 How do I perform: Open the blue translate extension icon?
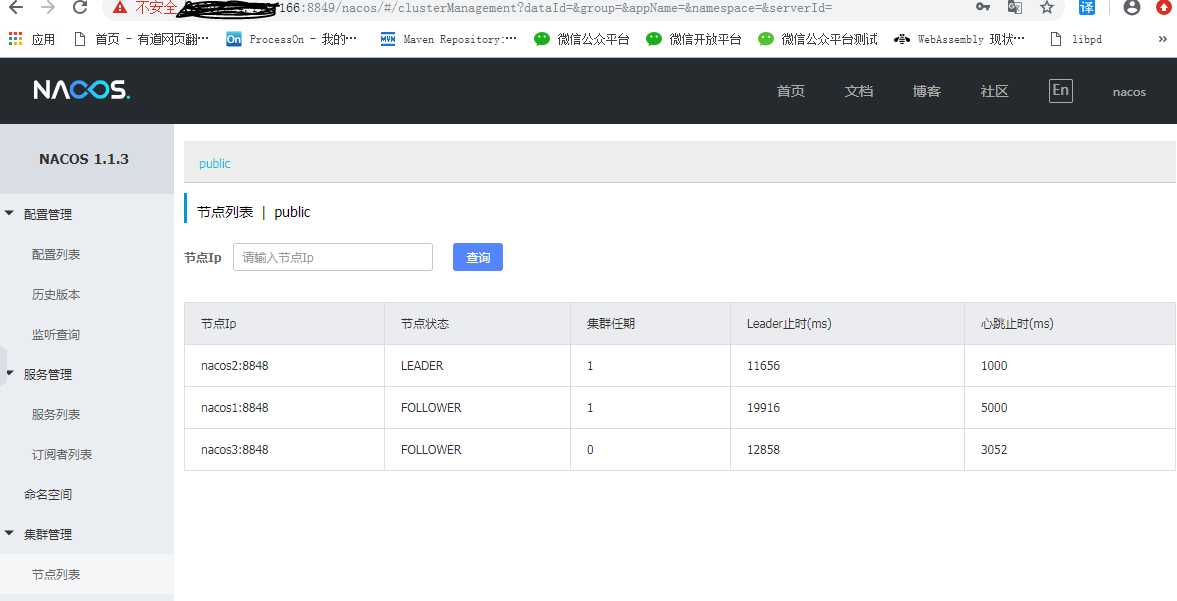(1086, 8)
